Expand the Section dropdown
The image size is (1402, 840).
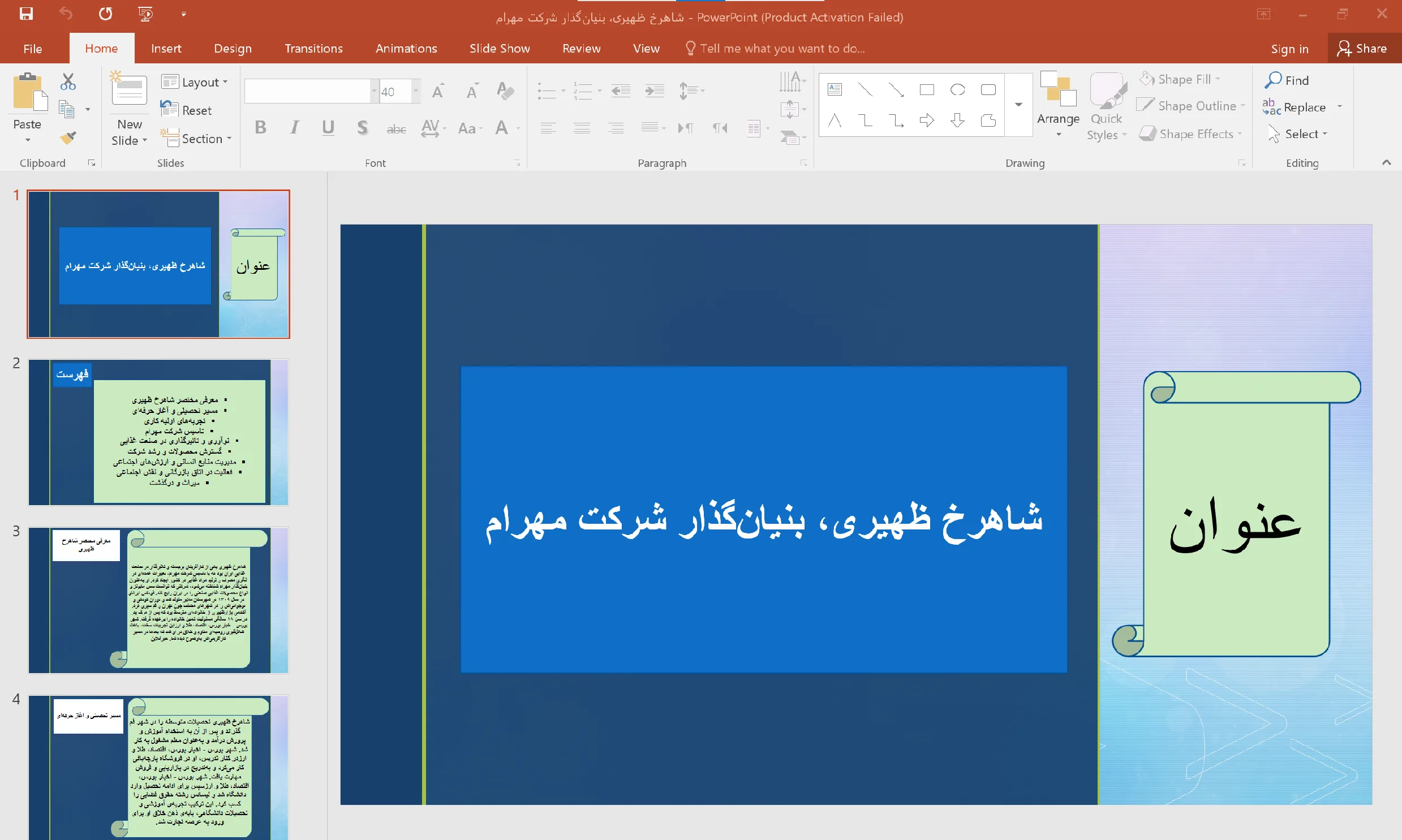196,139
